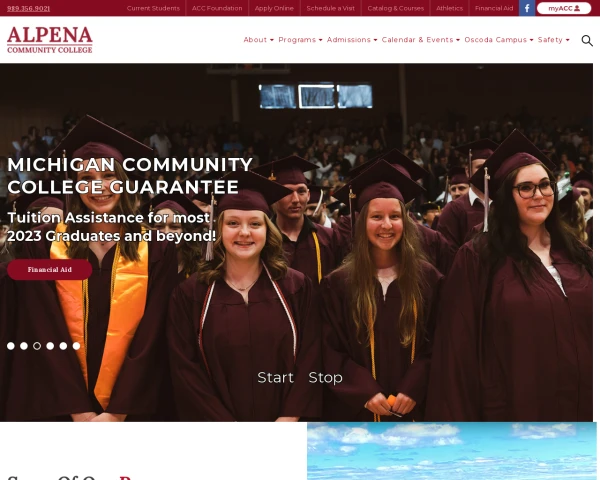Select the first carousel slide dot
Screen dimensions: 600x480
11,346
